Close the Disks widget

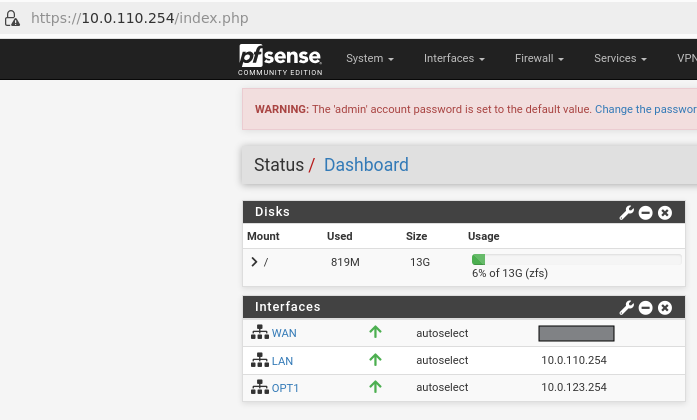click(664, 213)
